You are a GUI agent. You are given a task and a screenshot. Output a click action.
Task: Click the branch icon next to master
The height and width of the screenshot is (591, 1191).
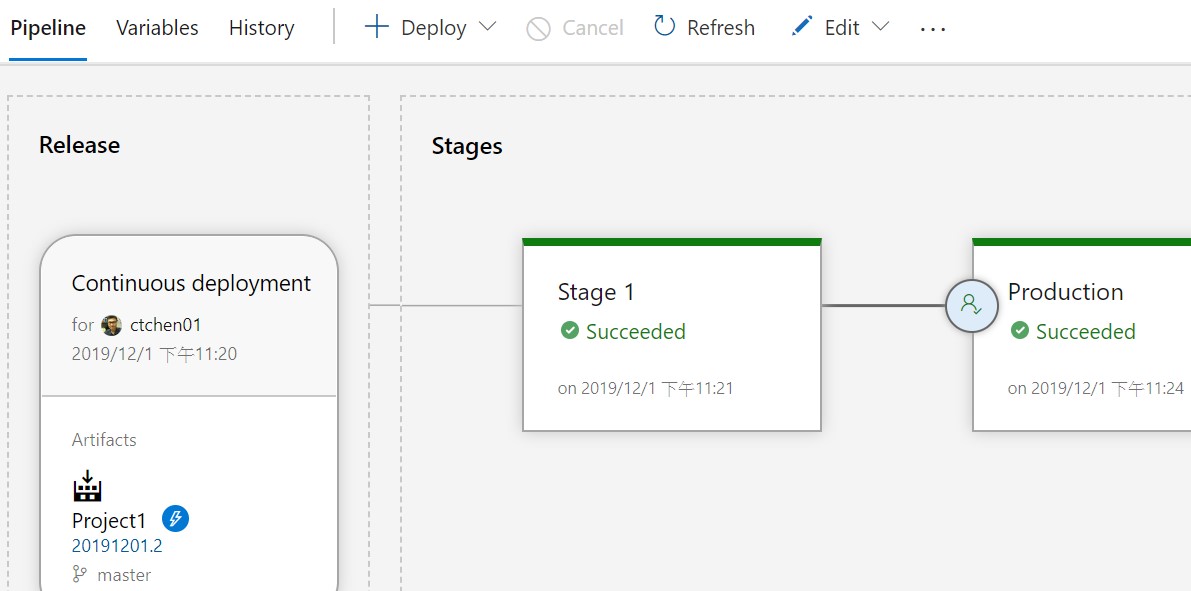tap(79, 573)
